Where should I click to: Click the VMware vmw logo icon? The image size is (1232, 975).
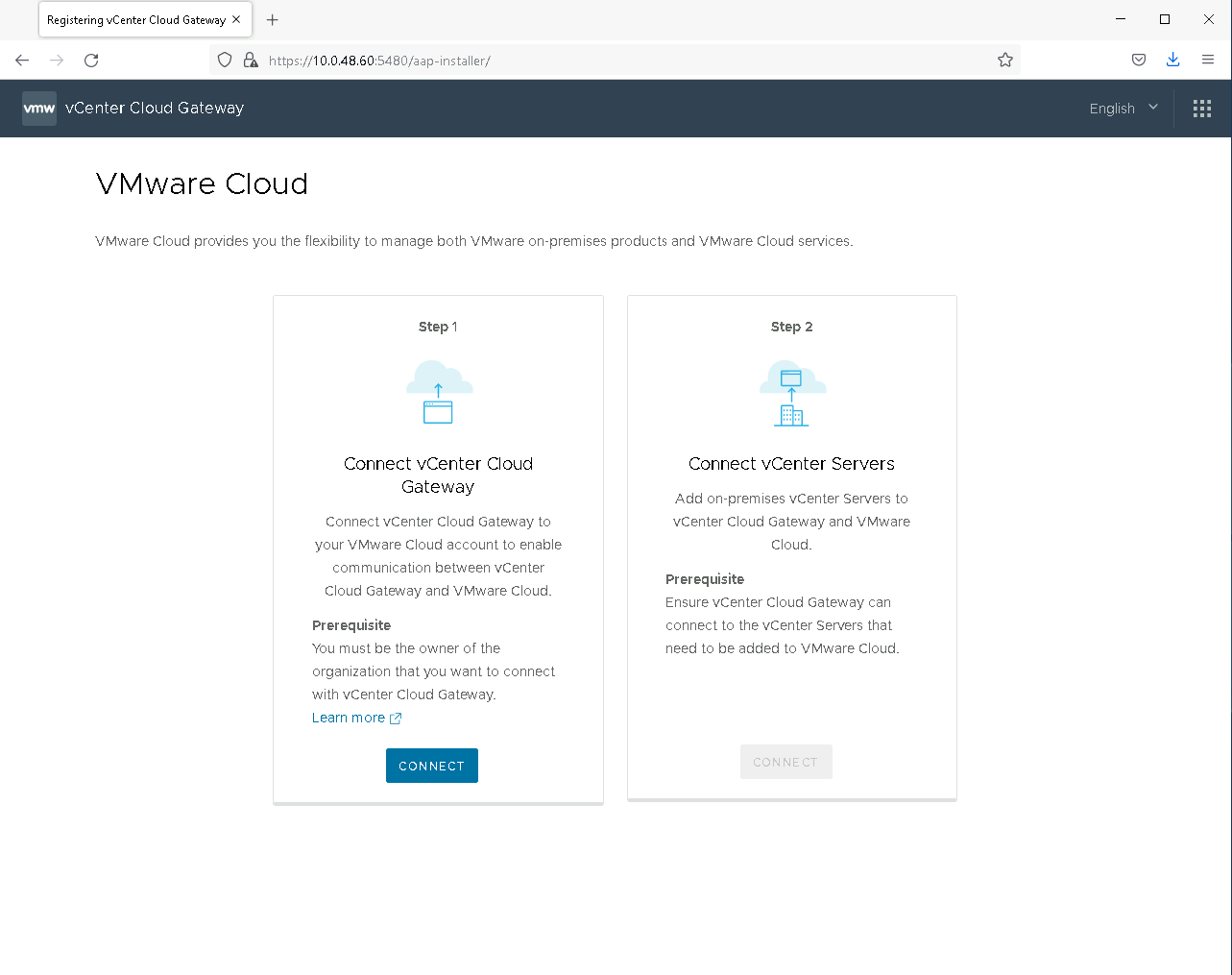point(39,109)
